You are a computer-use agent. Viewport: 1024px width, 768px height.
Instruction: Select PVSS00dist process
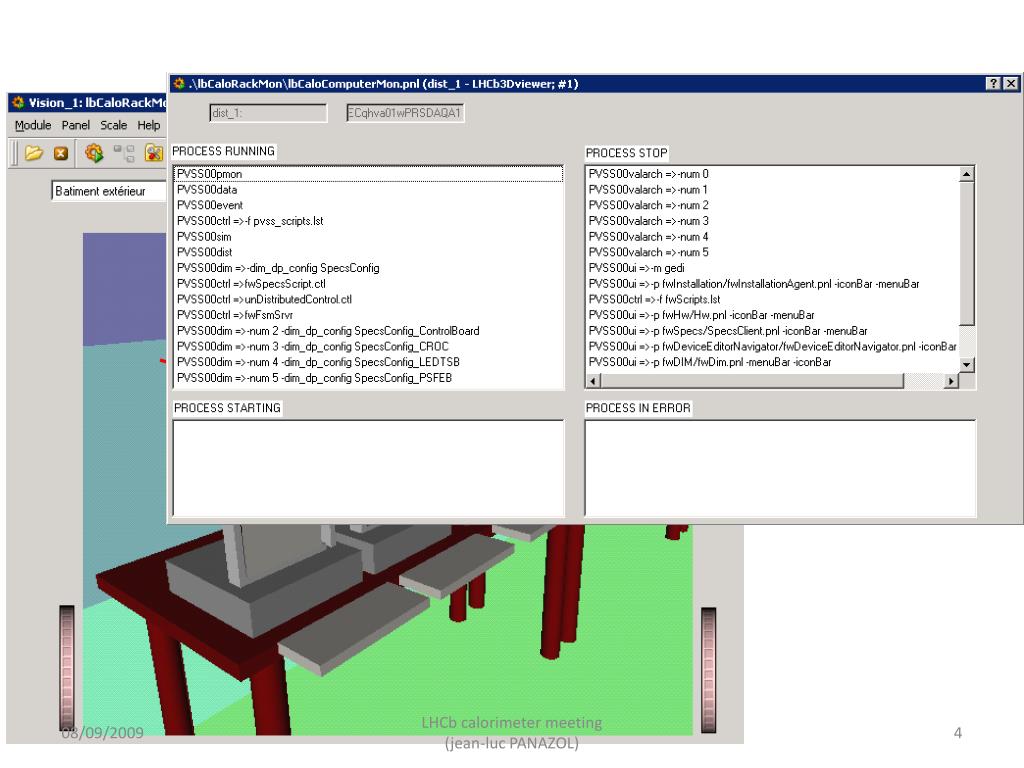pos(369,252)
